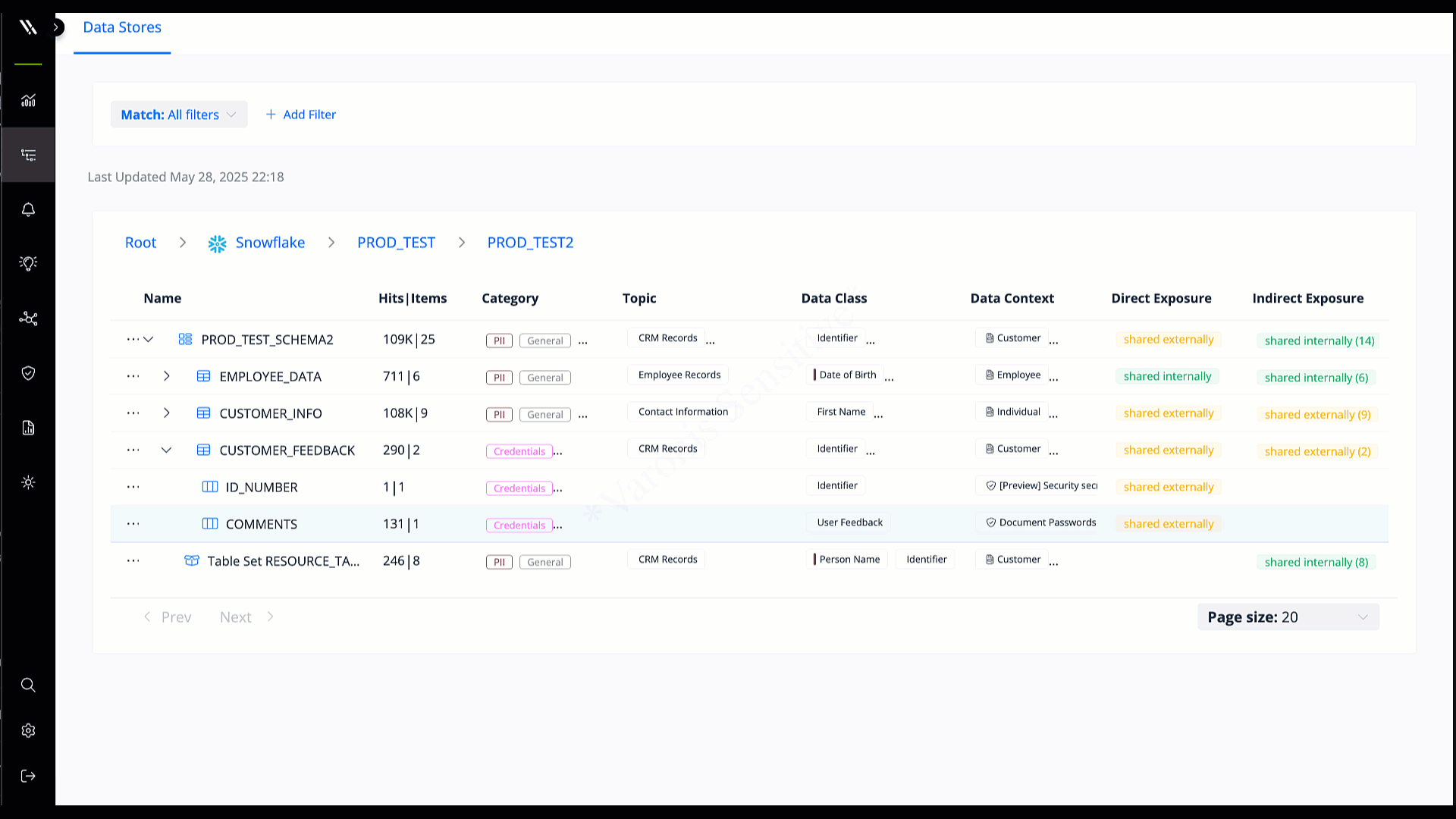Open the settings gear icon
1456x819 pixels.
[x=28, y=730]
